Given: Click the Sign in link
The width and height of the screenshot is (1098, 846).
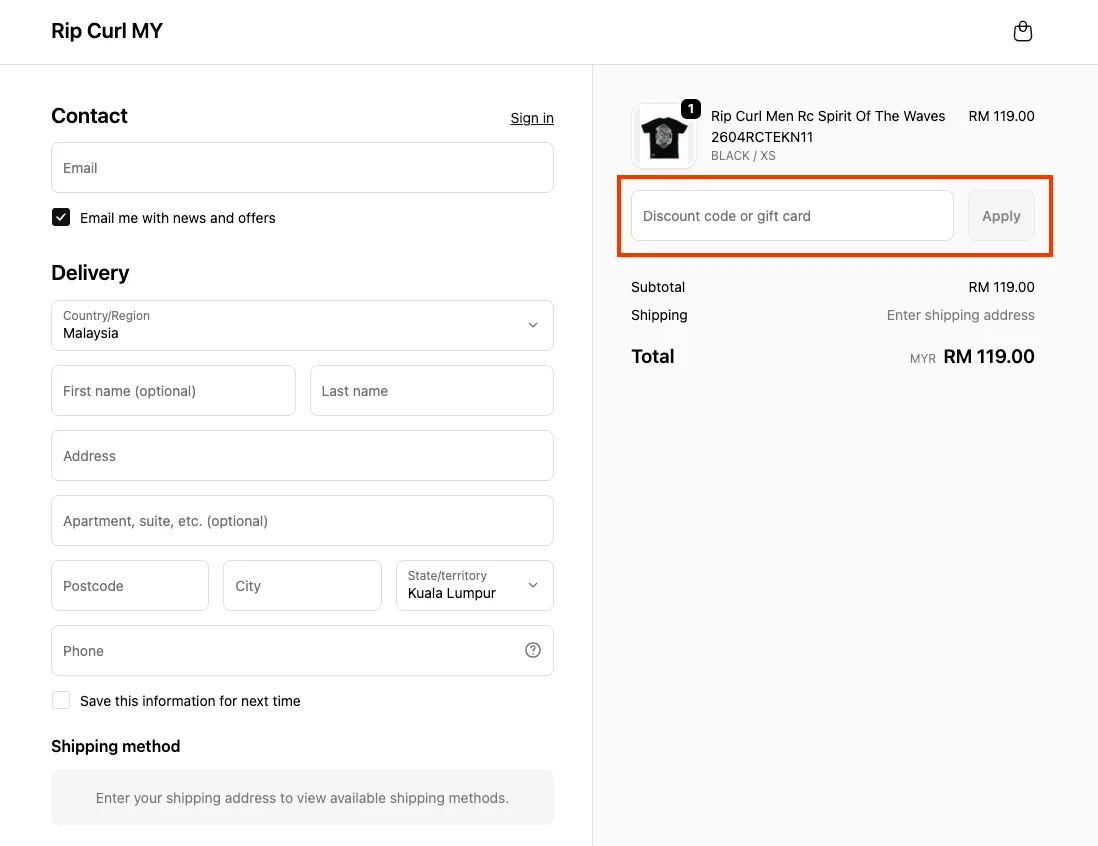Looking at the screenshot, I should tap(532, 118).
